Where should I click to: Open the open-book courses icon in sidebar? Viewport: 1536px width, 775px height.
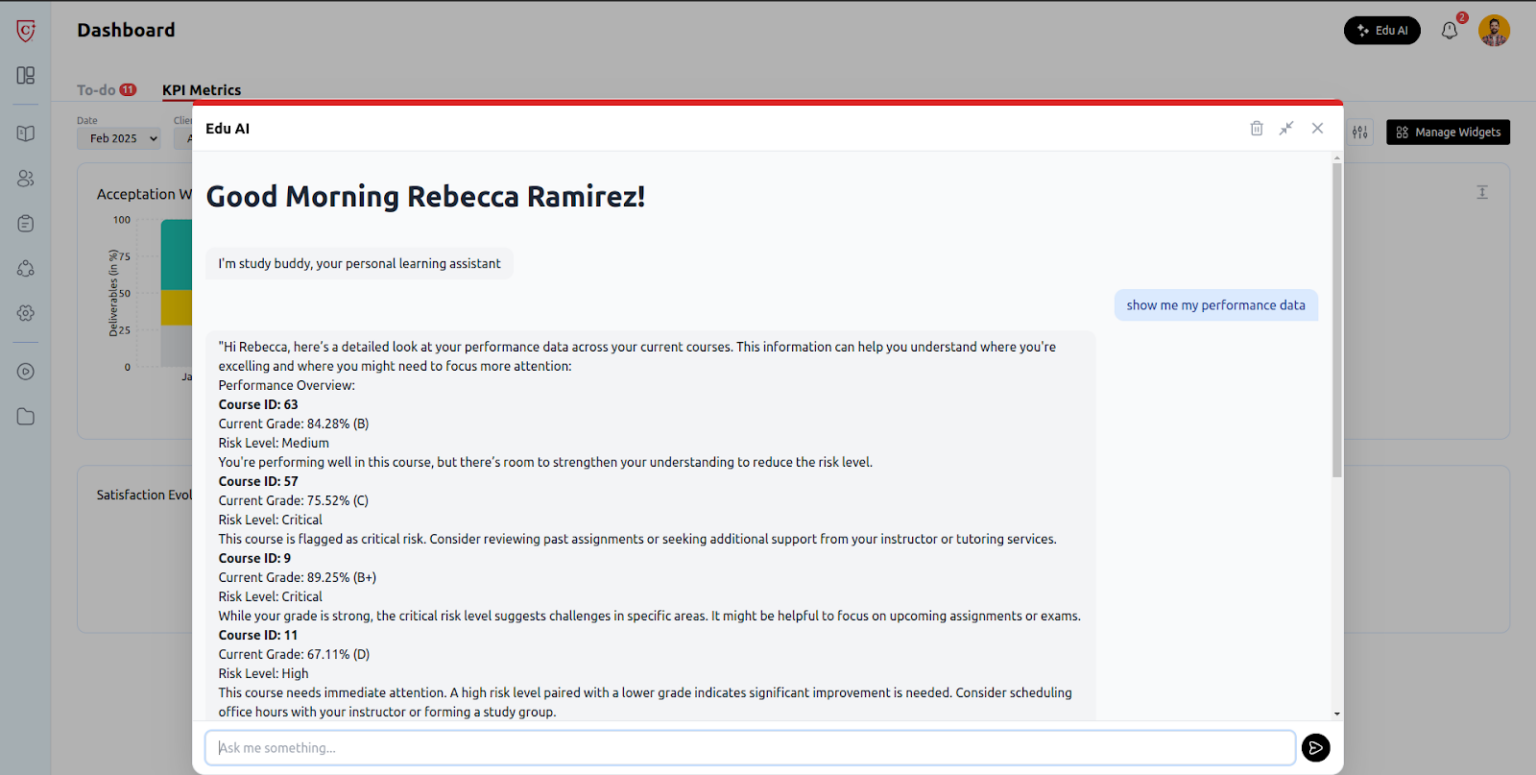[26, 133]
